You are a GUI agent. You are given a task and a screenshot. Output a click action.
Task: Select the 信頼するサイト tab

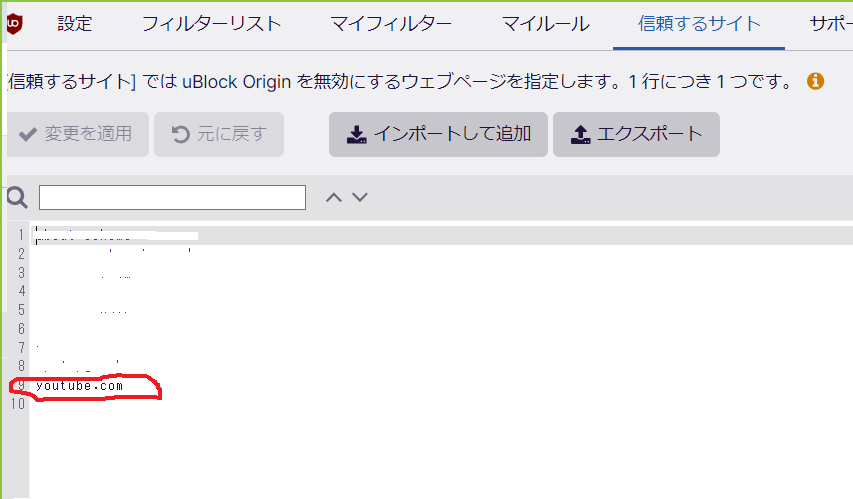coord(699,24)
